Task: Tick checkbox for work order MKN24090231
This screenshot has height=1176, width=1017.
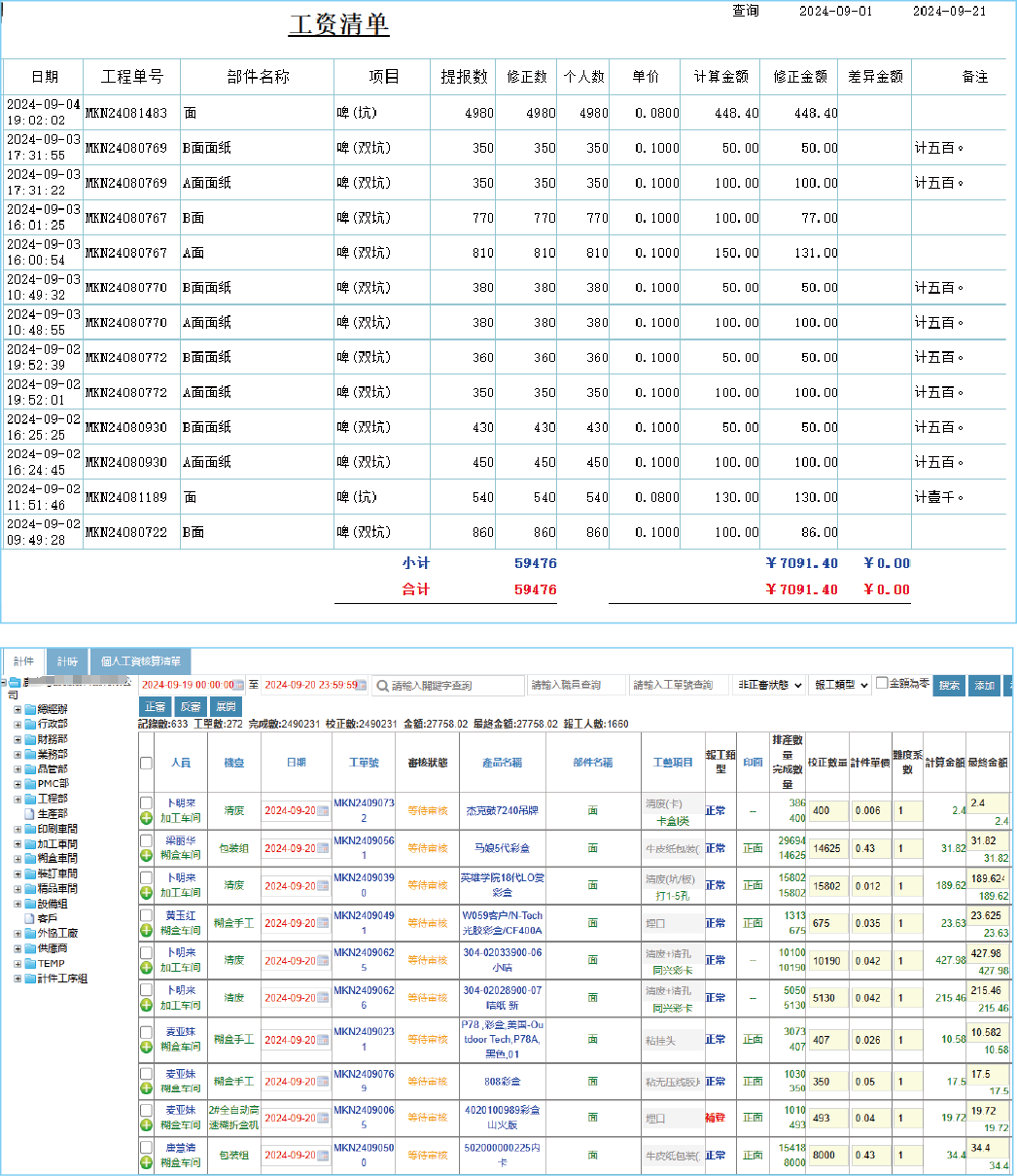Action: click(146, 1032)
